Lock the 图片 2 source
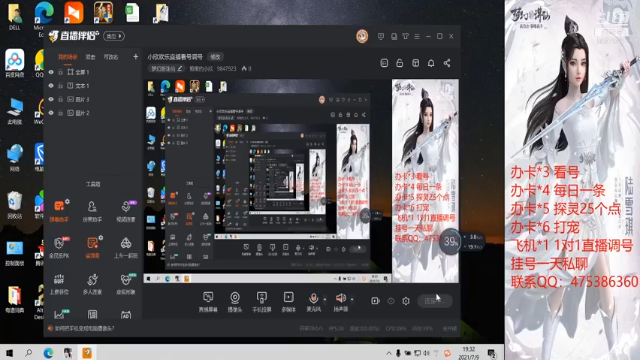This screenshot has width=640, height=360. click(x=60, y=113)
